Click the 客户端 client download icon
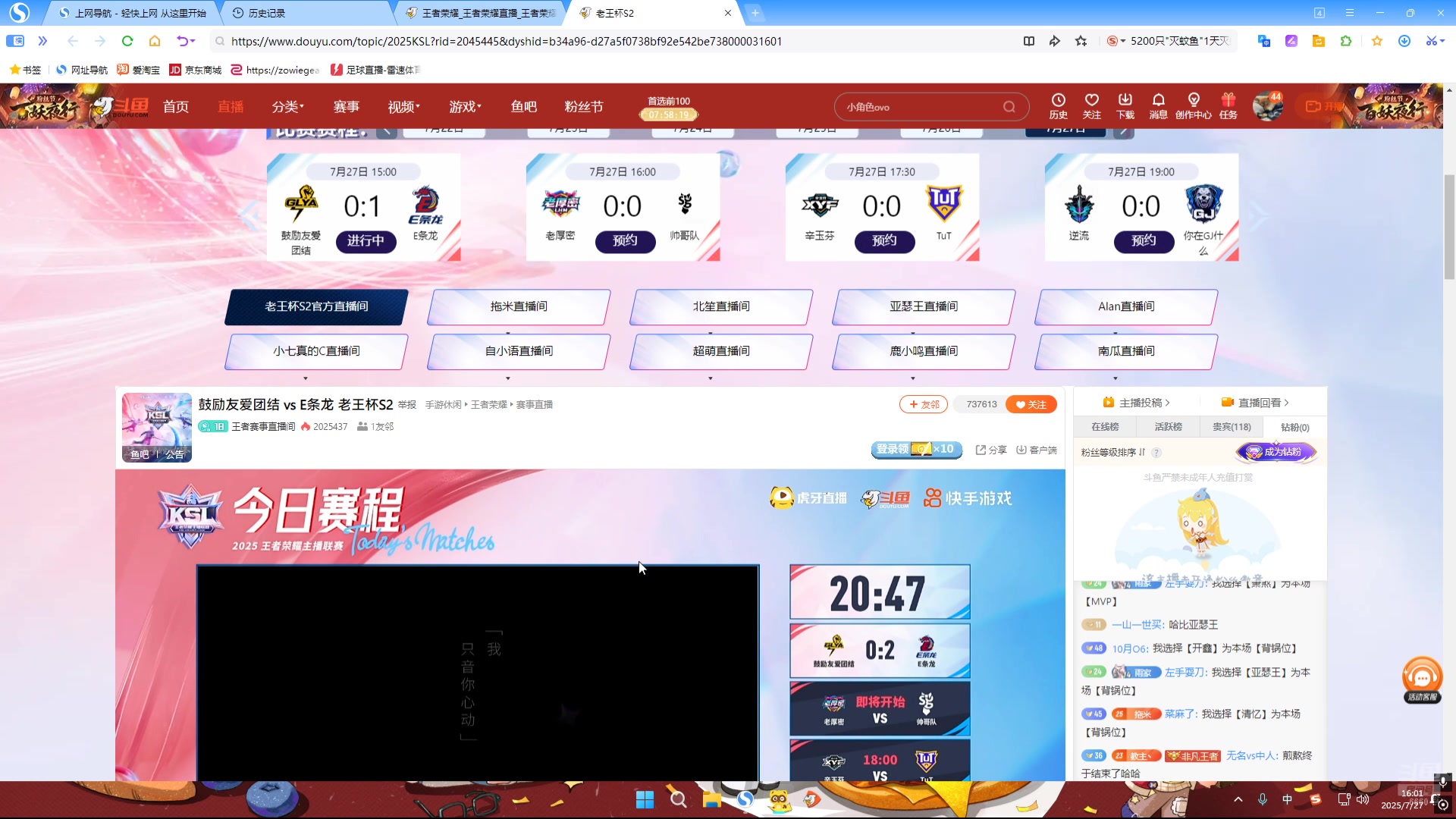The width and height of the screenshot is (1456, 819). click(x=1037, y=450)
